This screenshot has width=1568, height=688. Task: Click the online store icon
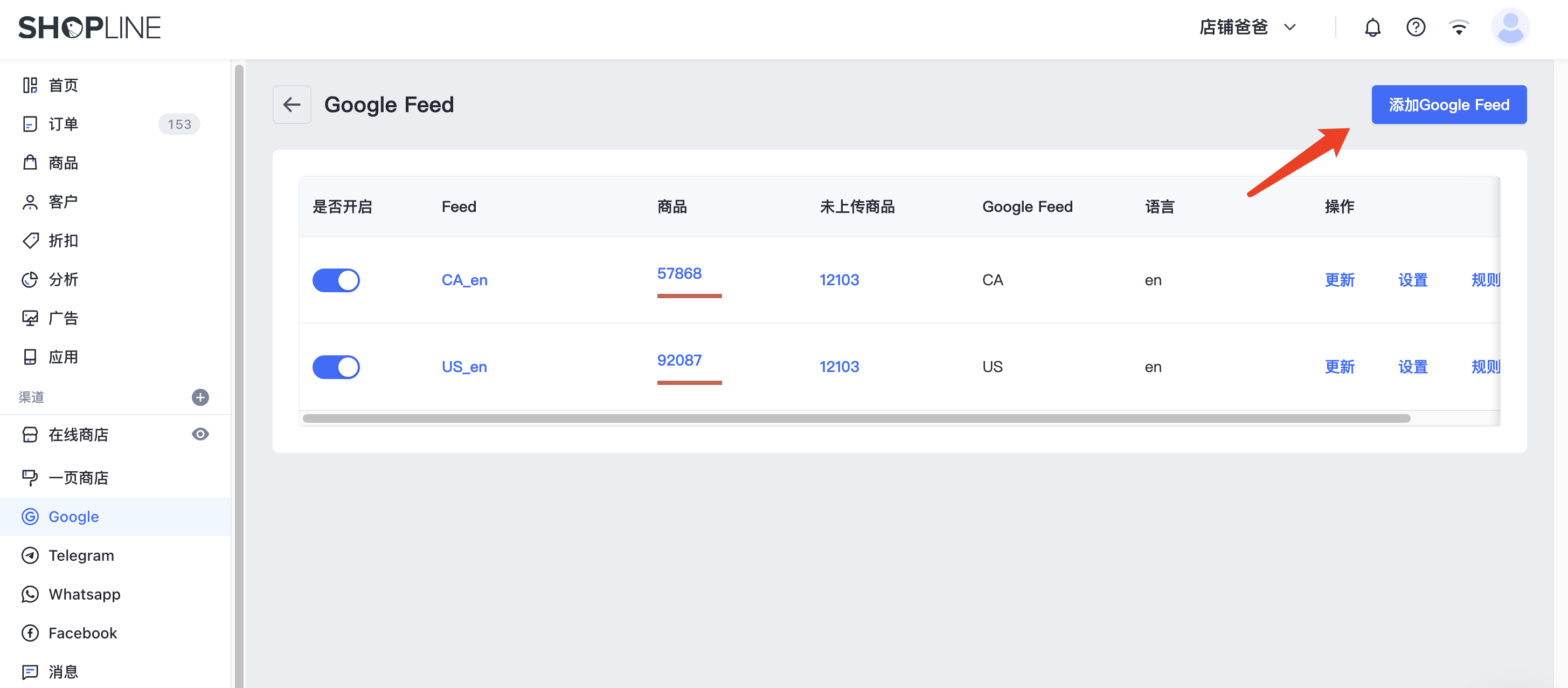tap(30, 435)
